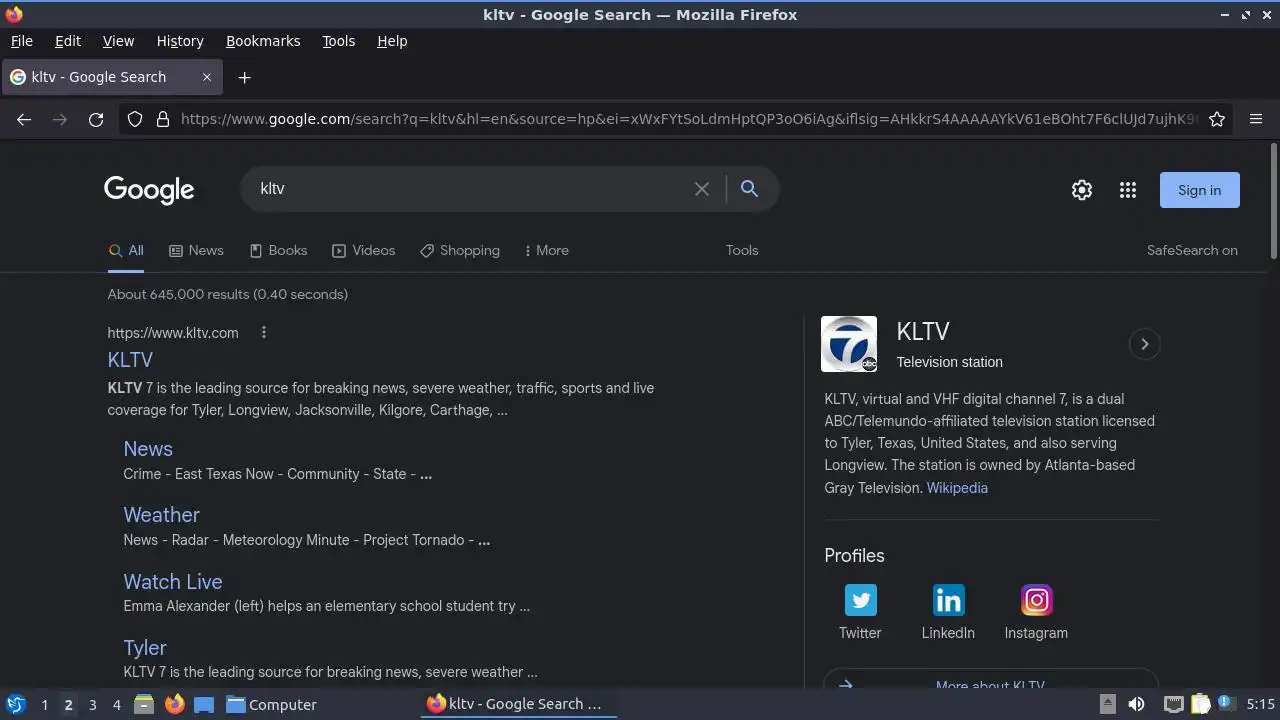Image resolution: width=1280 pixels, height=720 pixels.
Task: Submit search with magnifier icon
Action: click(x=749, y=189)
